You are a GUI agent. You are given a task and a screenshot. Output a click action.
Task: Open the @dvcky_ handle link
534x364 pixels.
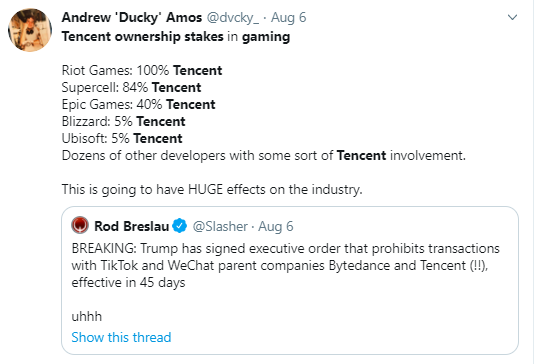233,17
